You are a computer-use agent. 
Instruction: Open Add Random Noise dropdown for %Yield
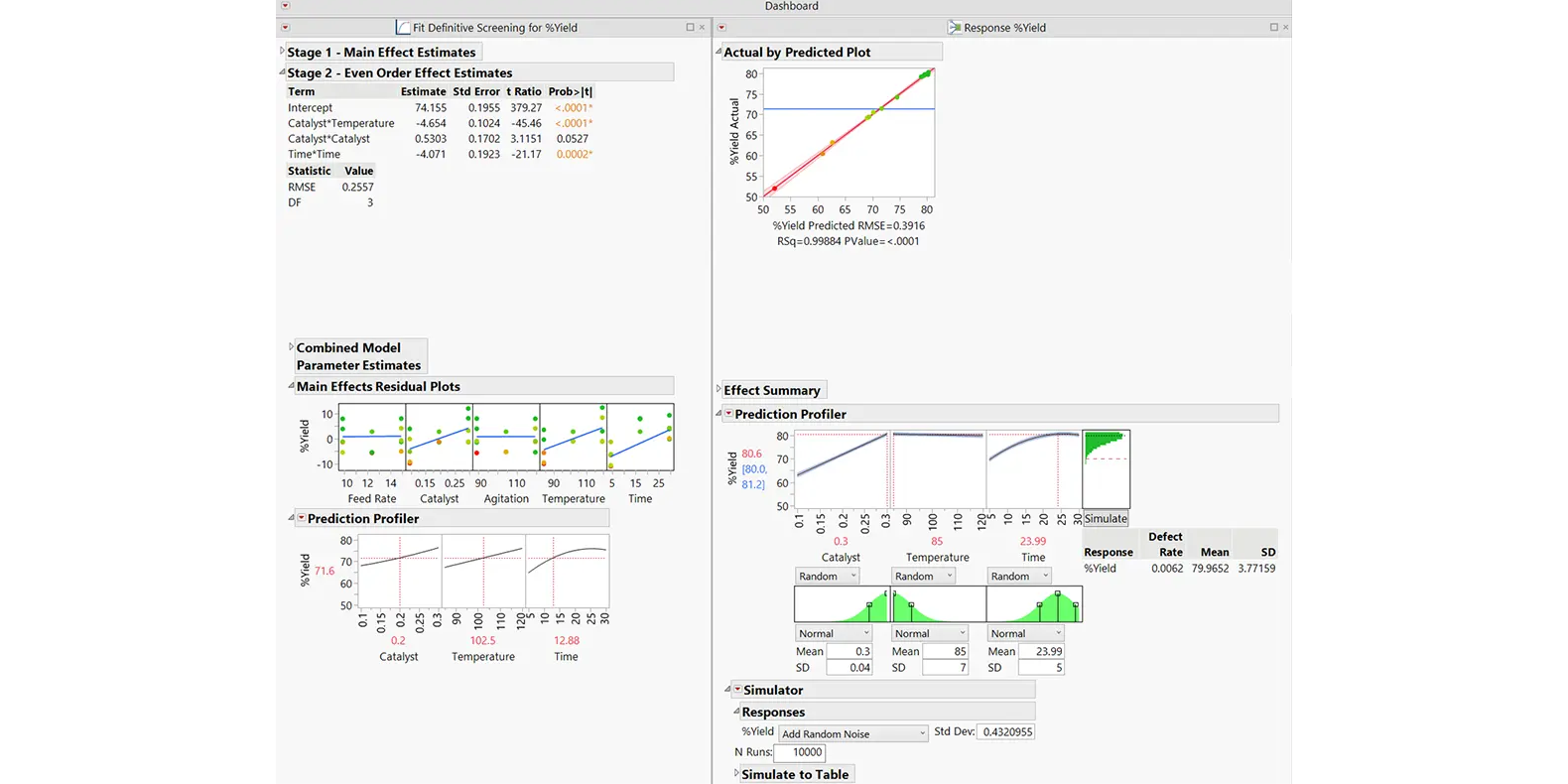click(x=852, y=733)
